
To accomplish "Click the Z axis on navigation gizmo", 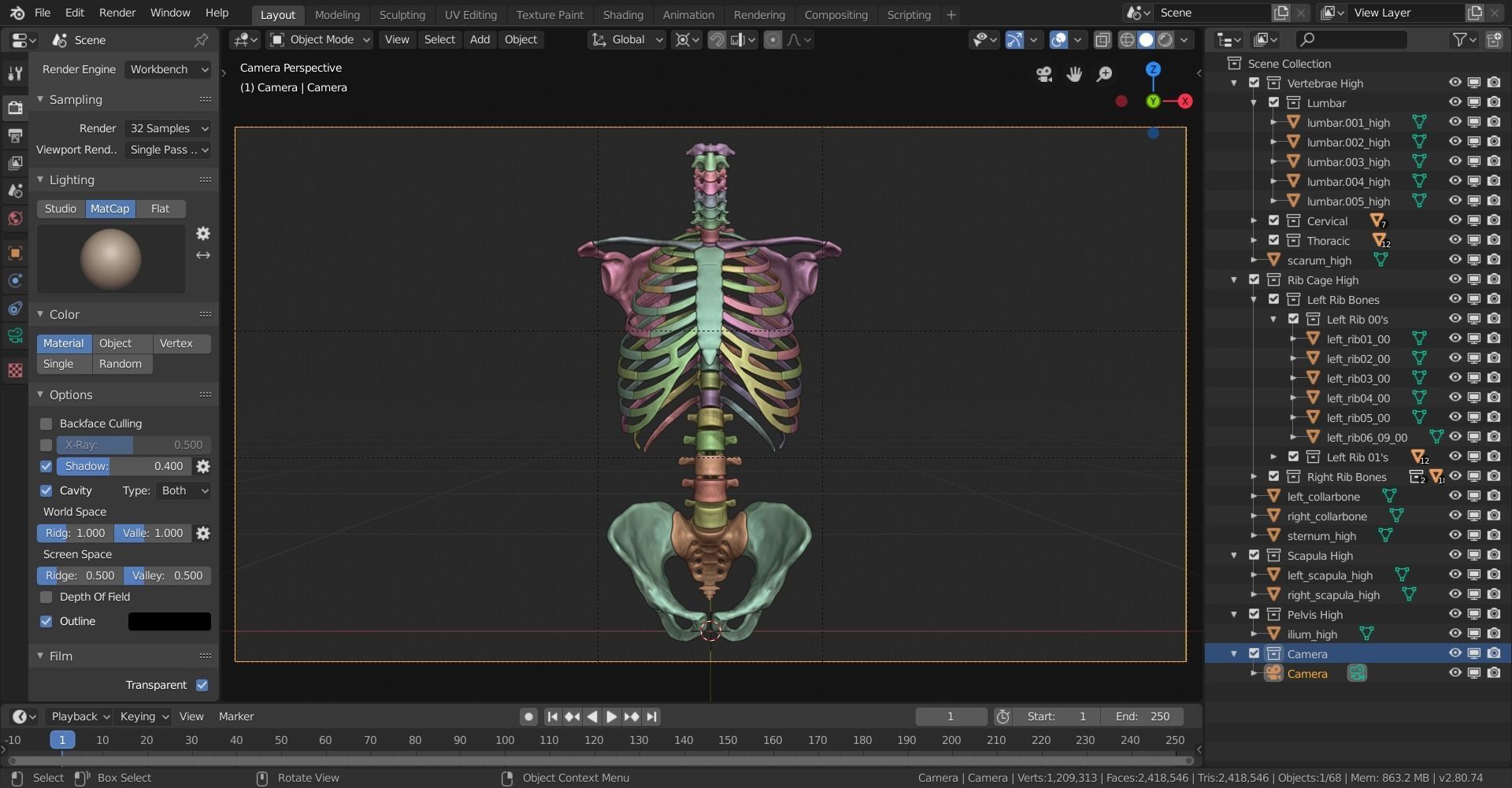I will coord(1153,69).
